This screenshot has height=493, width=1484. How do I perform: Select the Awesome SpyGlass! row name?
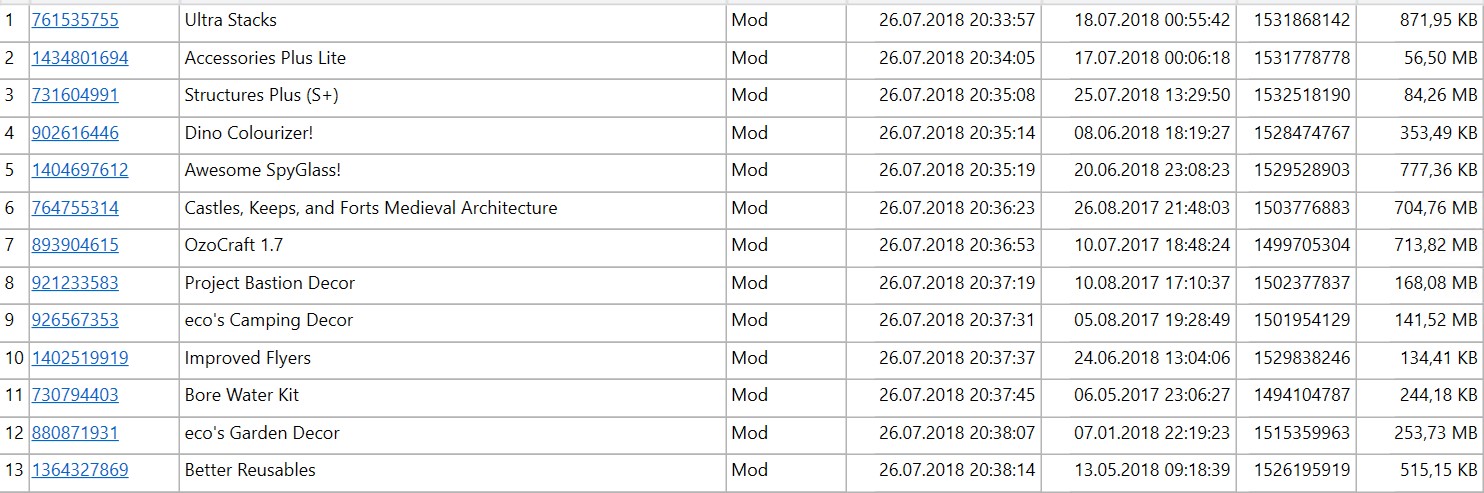(x=452, y=170)
